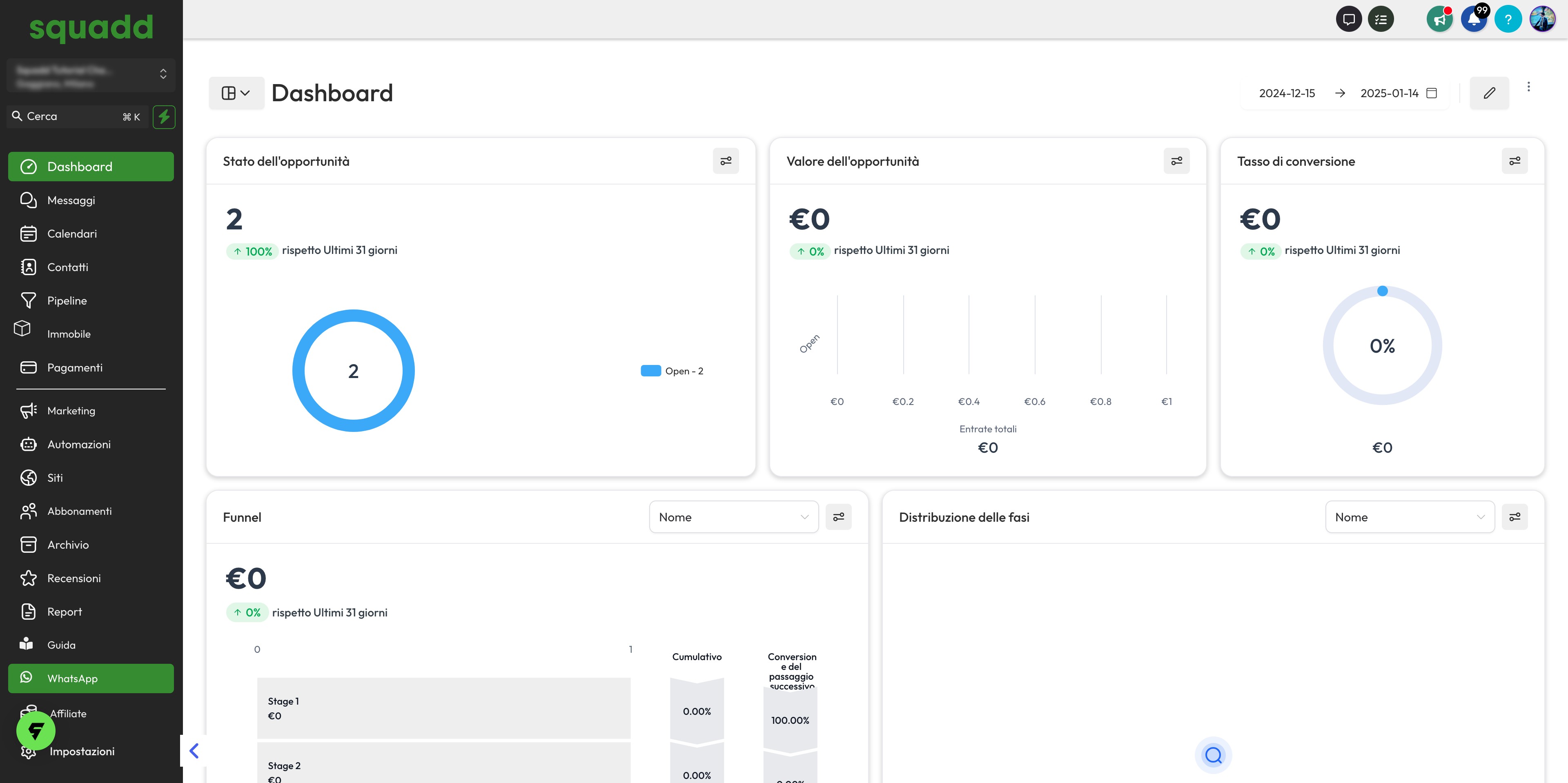Open the date range picker calendar
Viewport: 1568px width, 783px height.
pos(1432,93)
